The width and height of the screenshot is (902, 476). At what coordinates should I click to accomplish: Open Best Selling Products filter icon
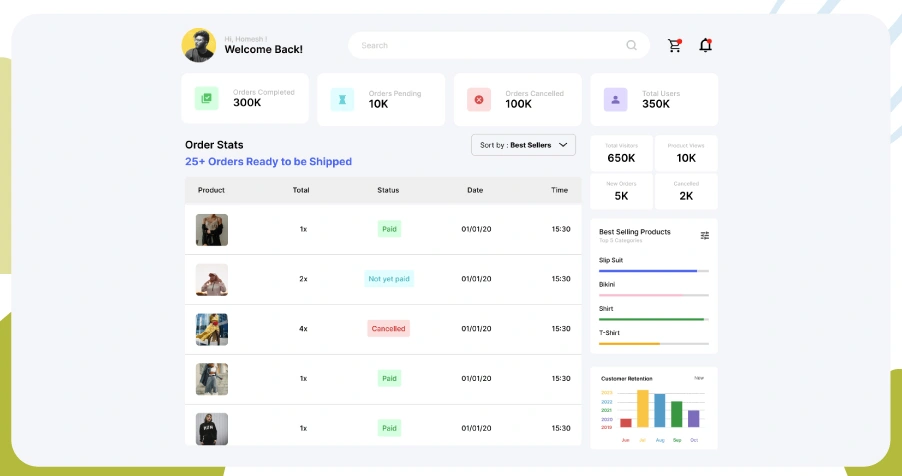705,235
